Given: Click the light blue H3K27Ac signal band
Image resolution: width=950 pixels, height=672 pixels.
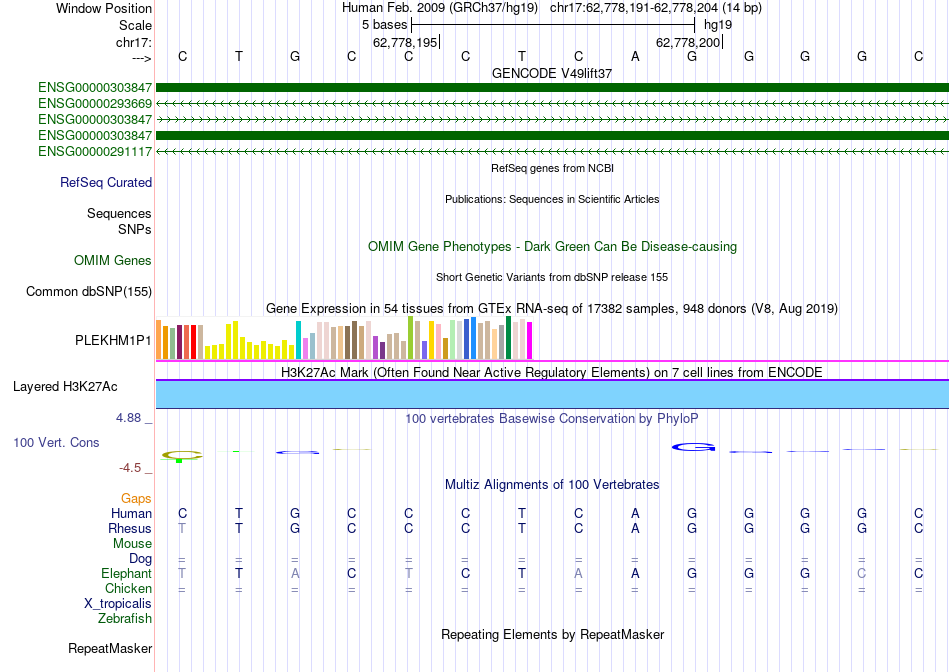Looking at the screenshot, I should tap(552, 394).
